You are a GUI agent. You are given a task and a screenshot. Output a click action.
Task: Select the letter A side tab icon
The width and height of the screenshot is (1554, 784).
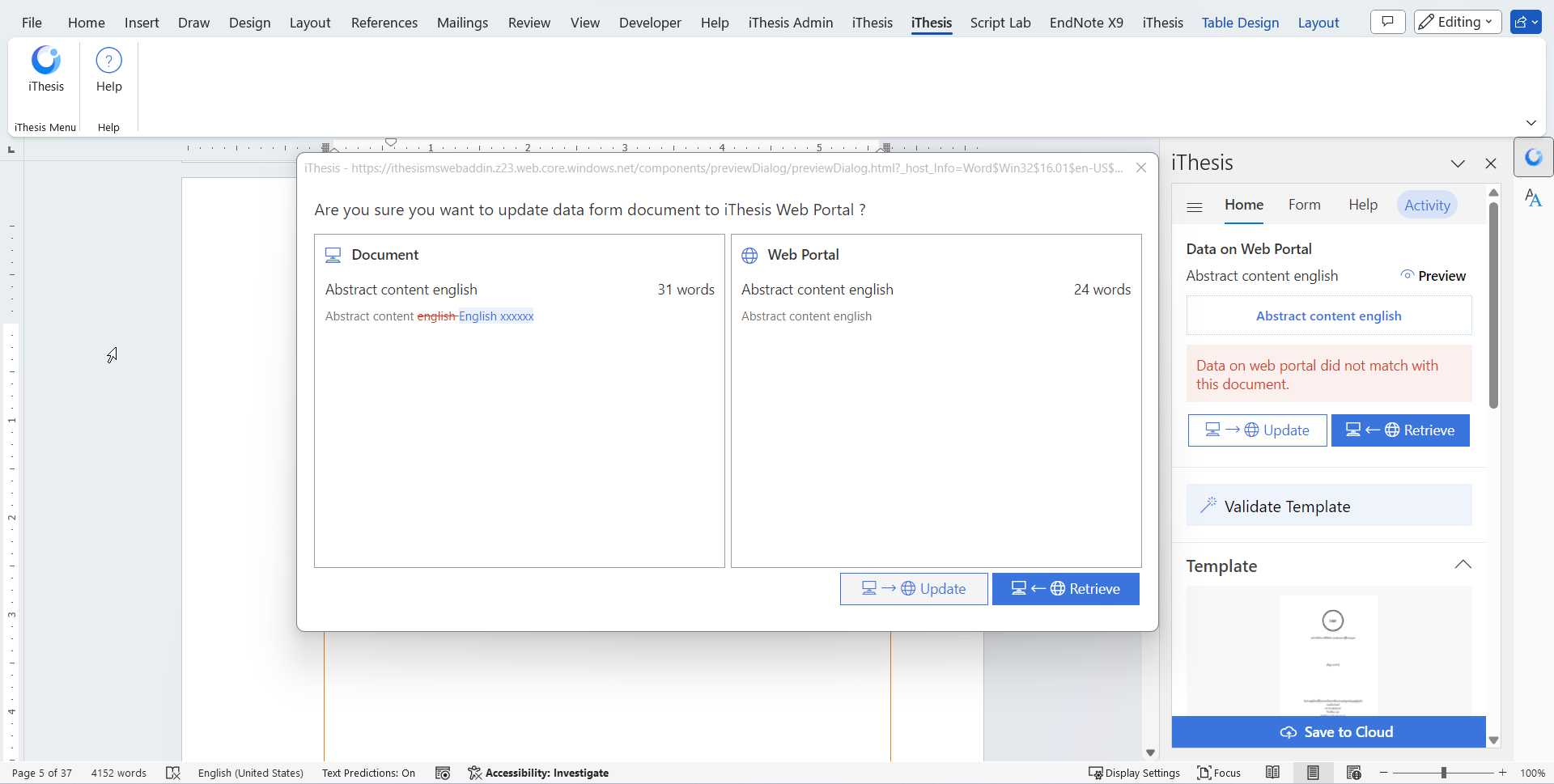1533,198
